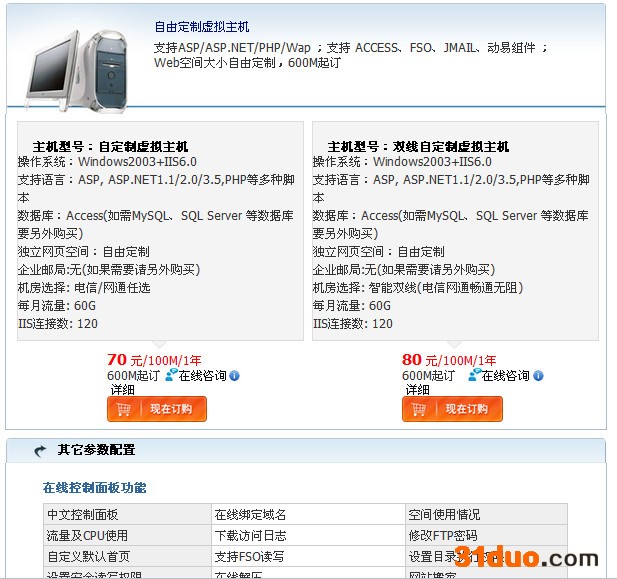Select the 其它参数配置 section header
The width and height of the screenshot is (617, 579).
tap(96, 450)
